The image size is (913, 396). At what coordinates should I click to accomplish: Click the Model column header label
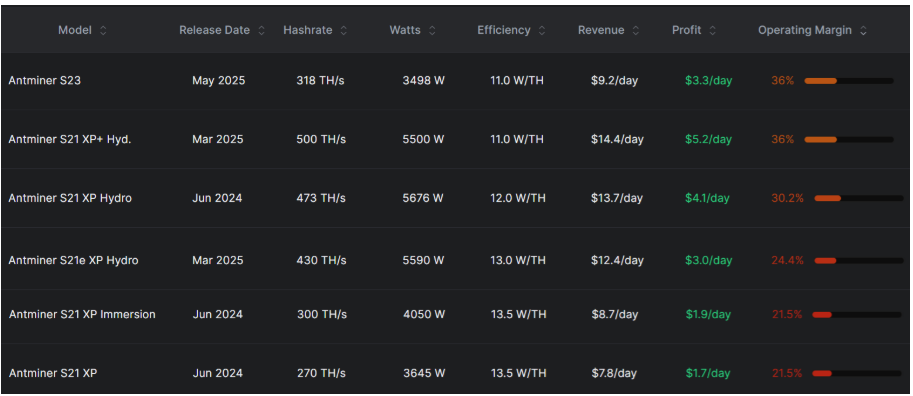click(x=75, y=30)
